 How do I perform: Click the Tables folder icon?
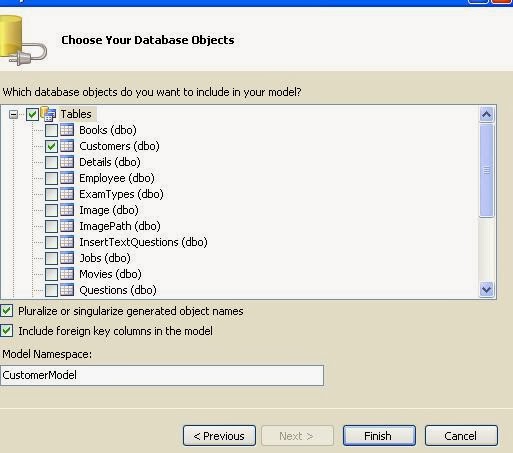pos(48,114)
